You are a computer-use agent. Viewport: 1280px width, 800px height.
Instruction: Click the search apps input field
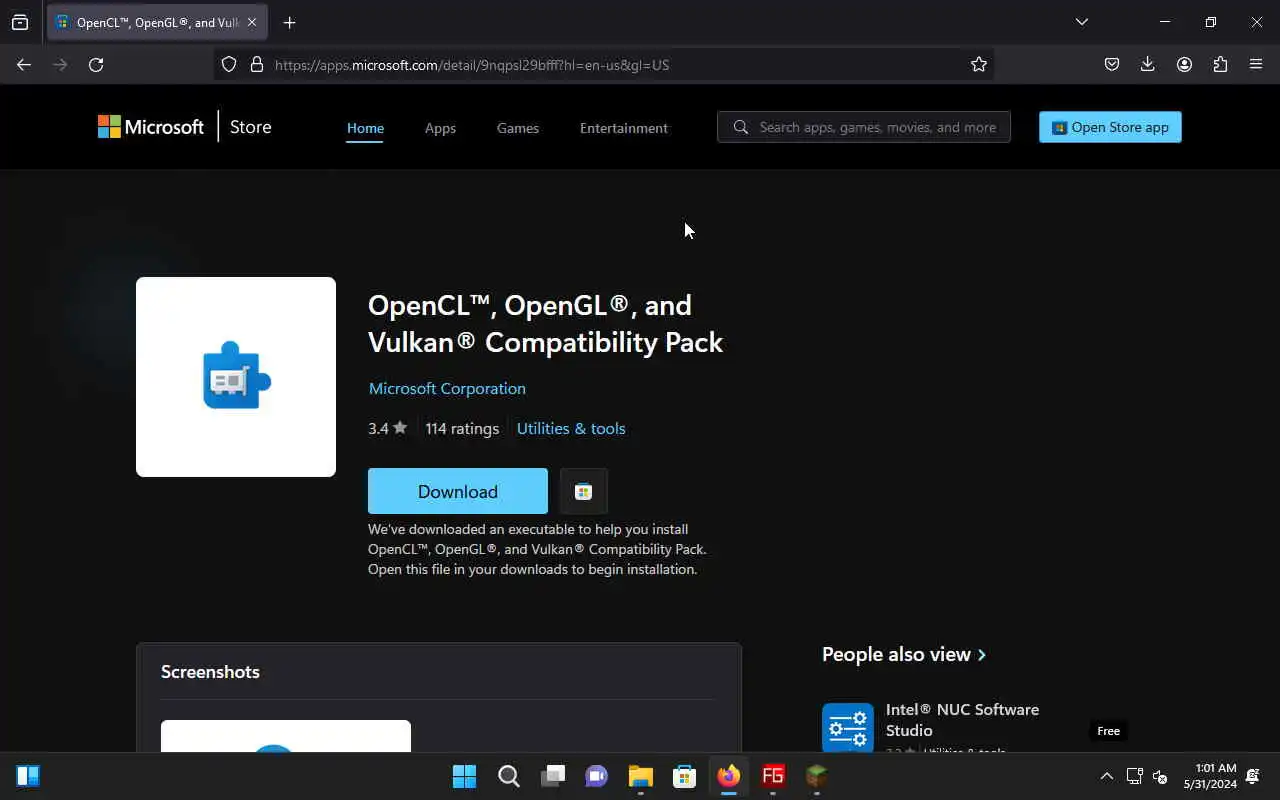(864, 127)
